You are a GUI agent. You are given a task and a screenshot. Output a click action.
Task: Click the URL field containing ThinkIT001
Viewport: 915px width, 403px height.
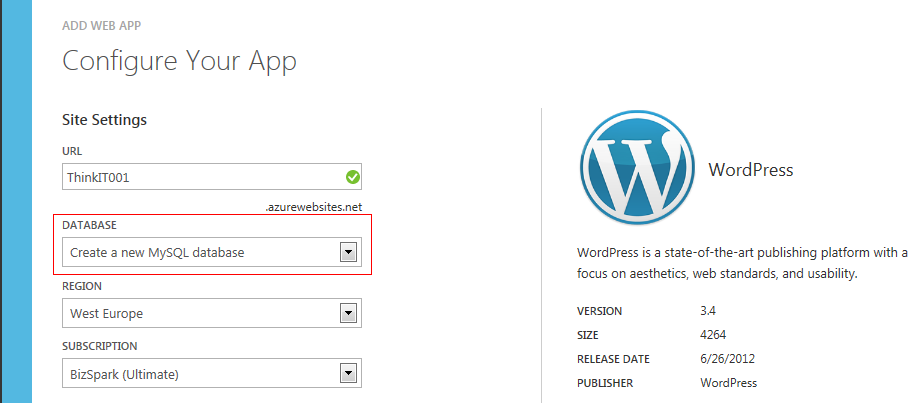tap(212, 177)
